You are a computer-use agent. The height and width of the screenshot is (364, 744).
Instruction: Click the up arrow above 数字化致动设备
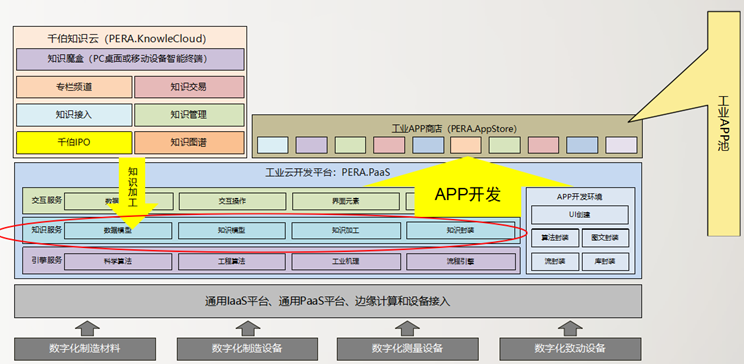pyautogui.click(x=570, y=328)
